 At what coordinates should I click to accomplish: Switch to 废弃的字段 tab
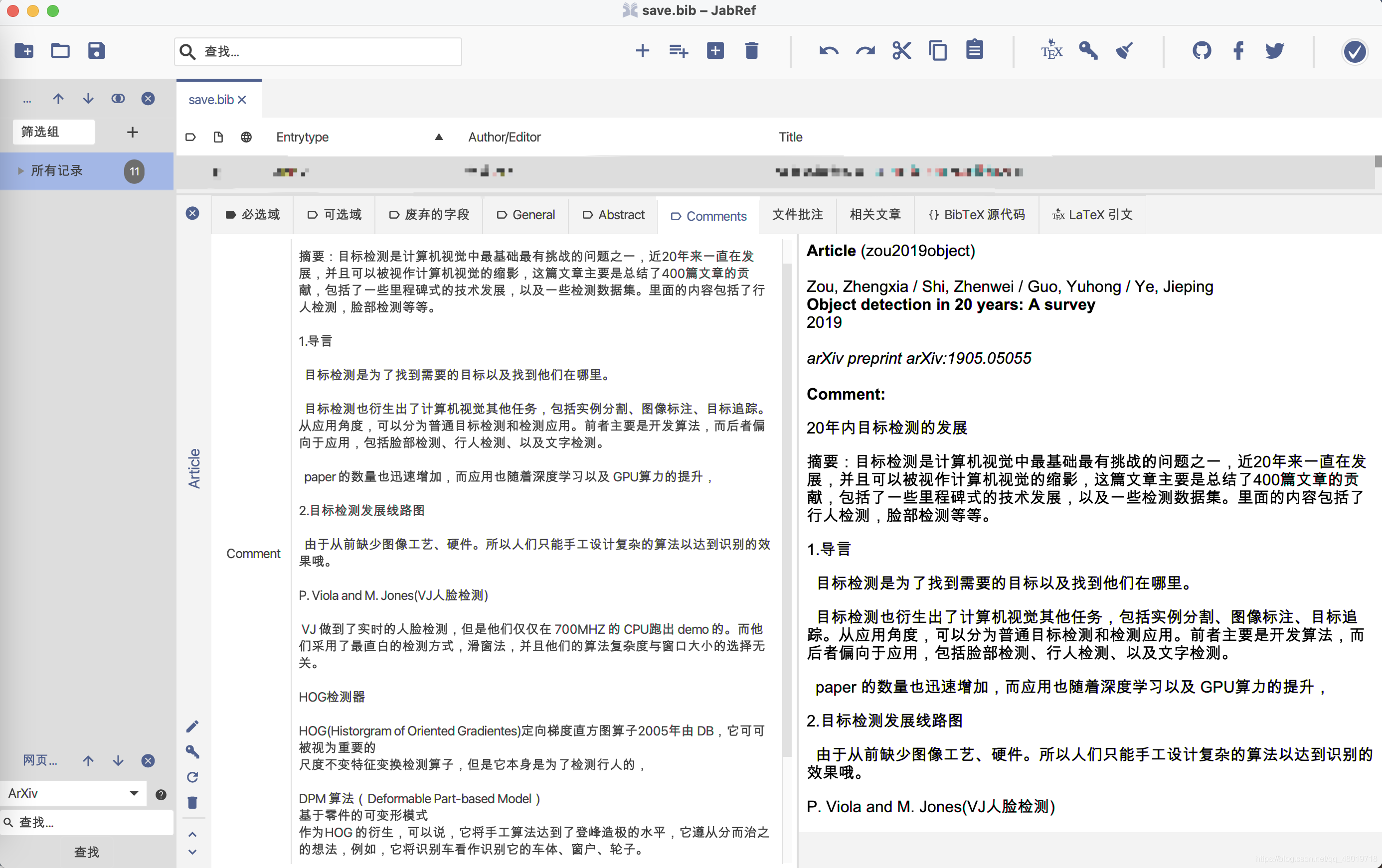click(429, 215)
